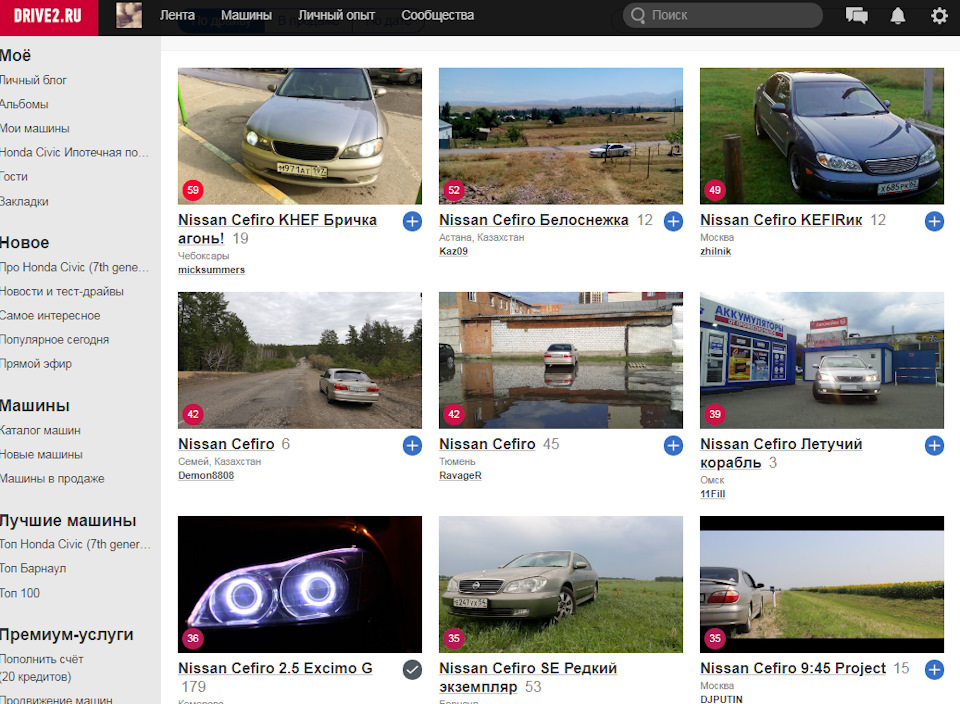The image size is (960, 704).
Task: Open Гости in sidebar
Action: point(13,177)
